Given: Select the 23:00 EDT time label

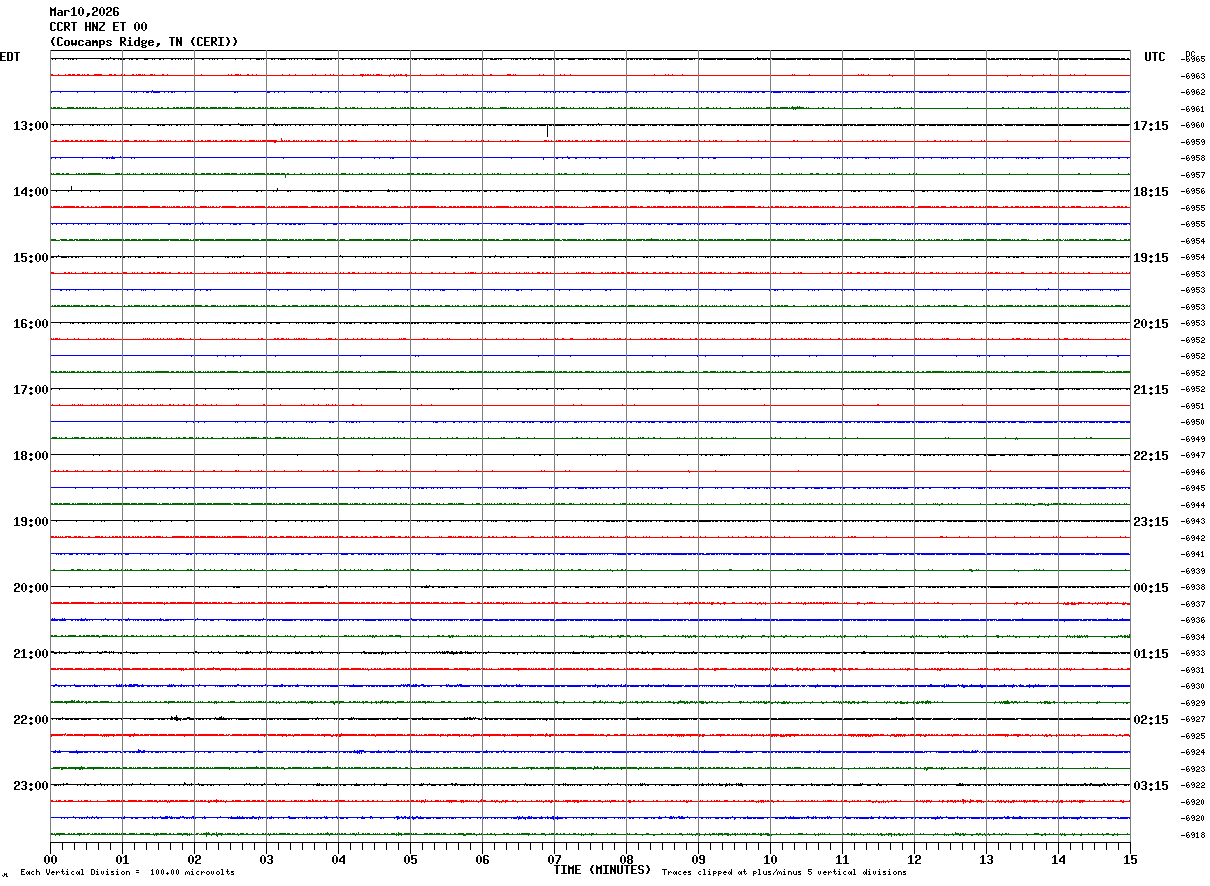Looking at the screenshot, I should pos(30,786).
